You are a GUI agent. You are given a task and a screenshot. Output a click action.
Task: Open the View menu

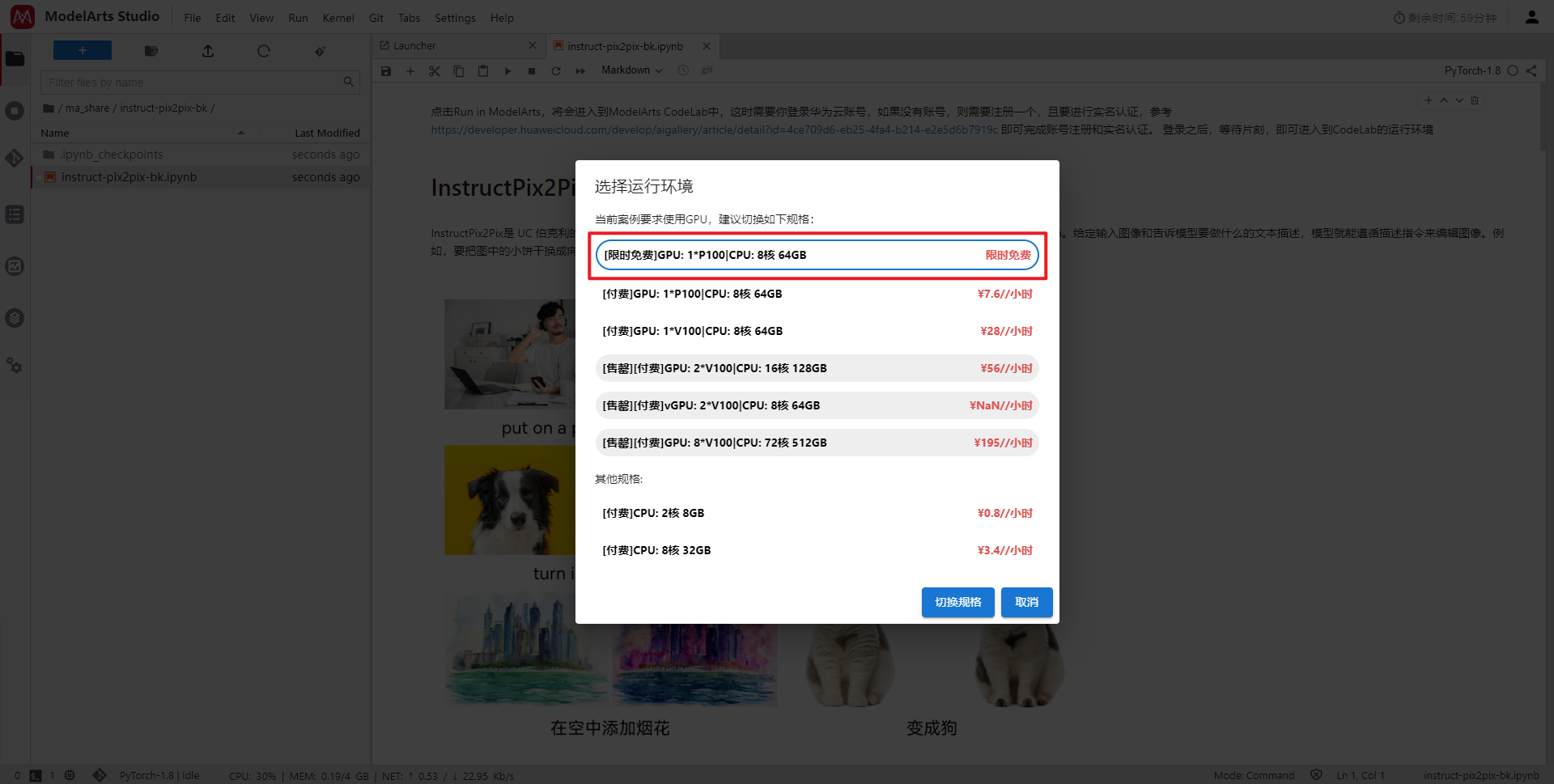click(x=261, y=18)
